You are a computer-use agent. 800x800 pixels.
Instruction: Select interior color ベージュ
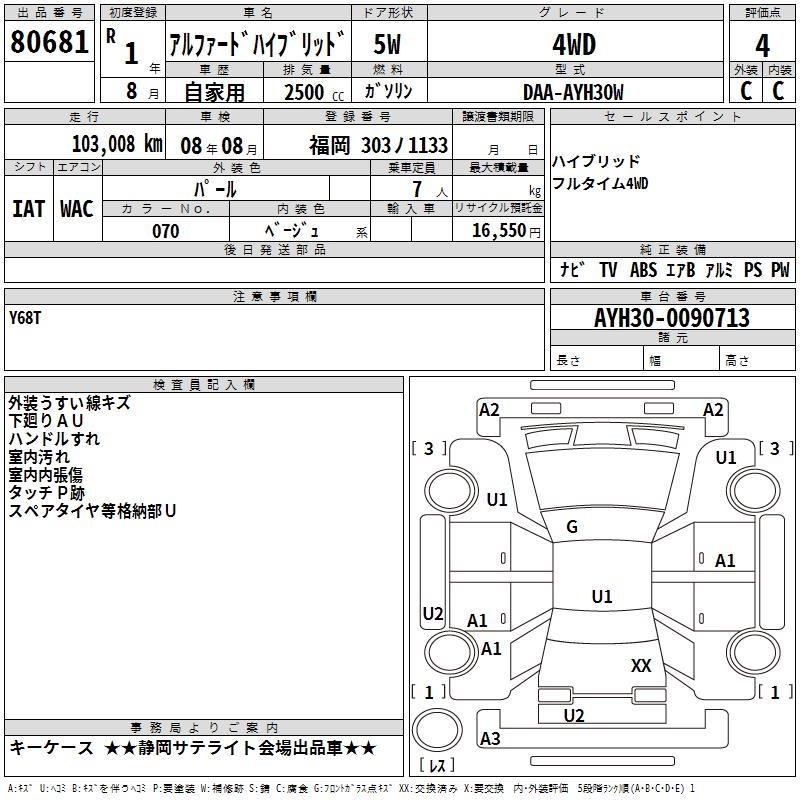pos(292,231)
